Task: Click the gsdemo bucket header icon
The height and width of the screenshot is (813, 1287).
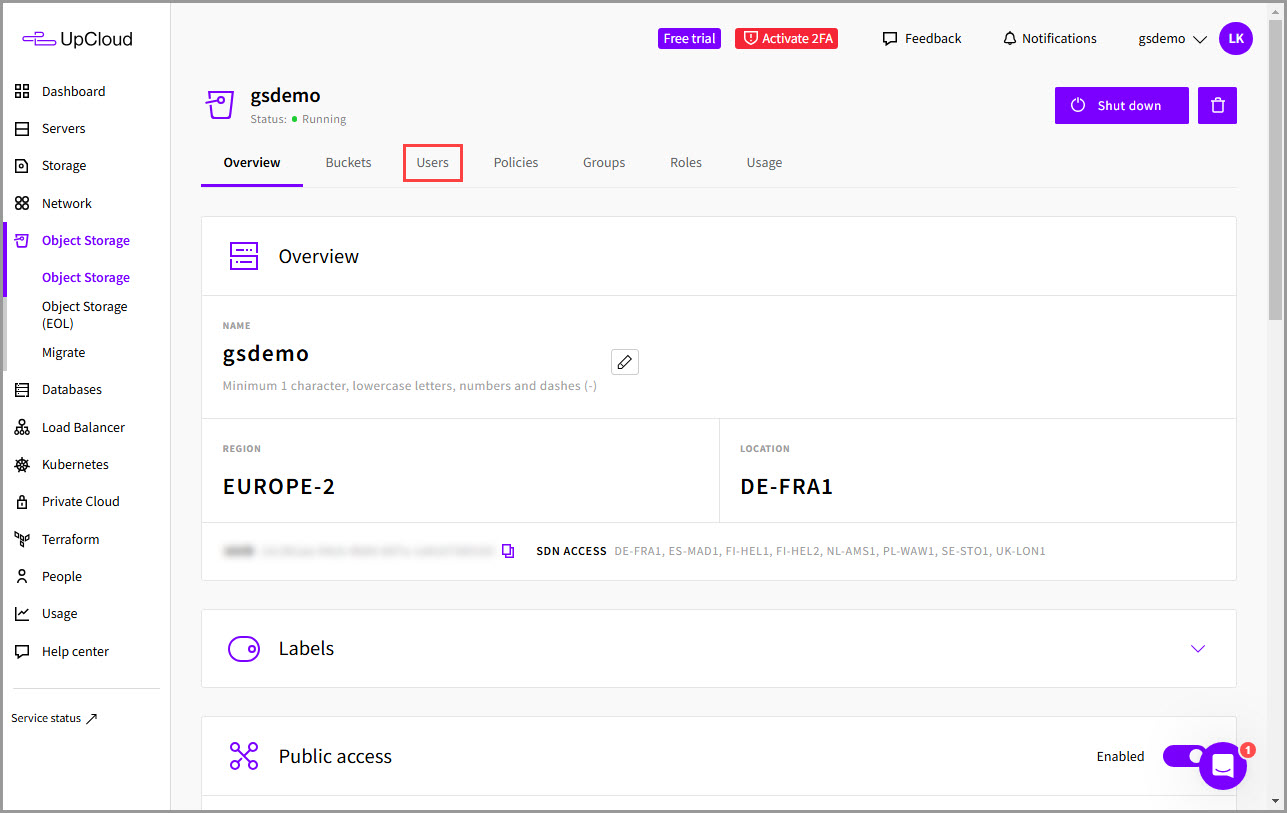Action: click(x=219, y=105)
